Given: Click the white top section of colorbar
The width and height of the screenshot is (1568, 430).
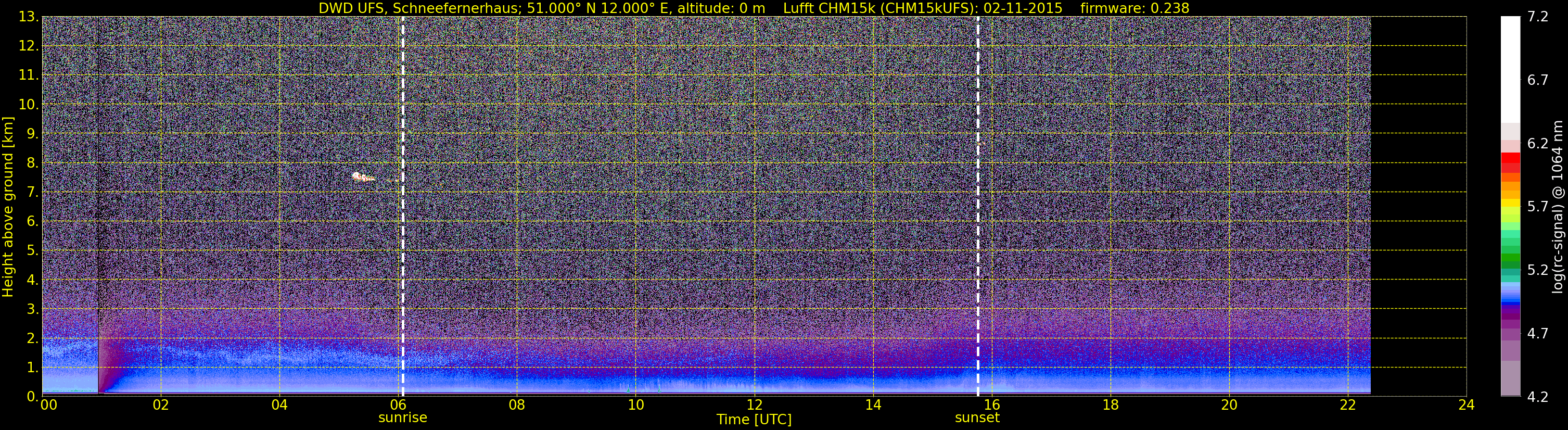Looking at the screenshot, I should tap(1510, 69).
